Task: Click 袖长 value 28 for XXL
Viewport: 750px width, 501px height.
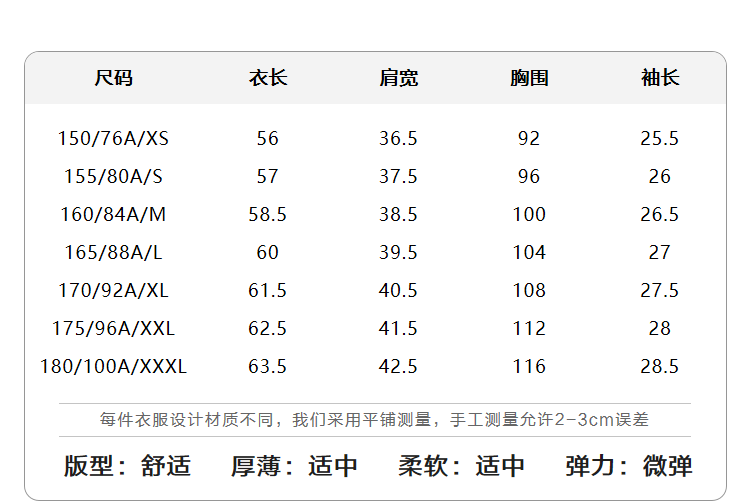Action: (x=660, y=329)
